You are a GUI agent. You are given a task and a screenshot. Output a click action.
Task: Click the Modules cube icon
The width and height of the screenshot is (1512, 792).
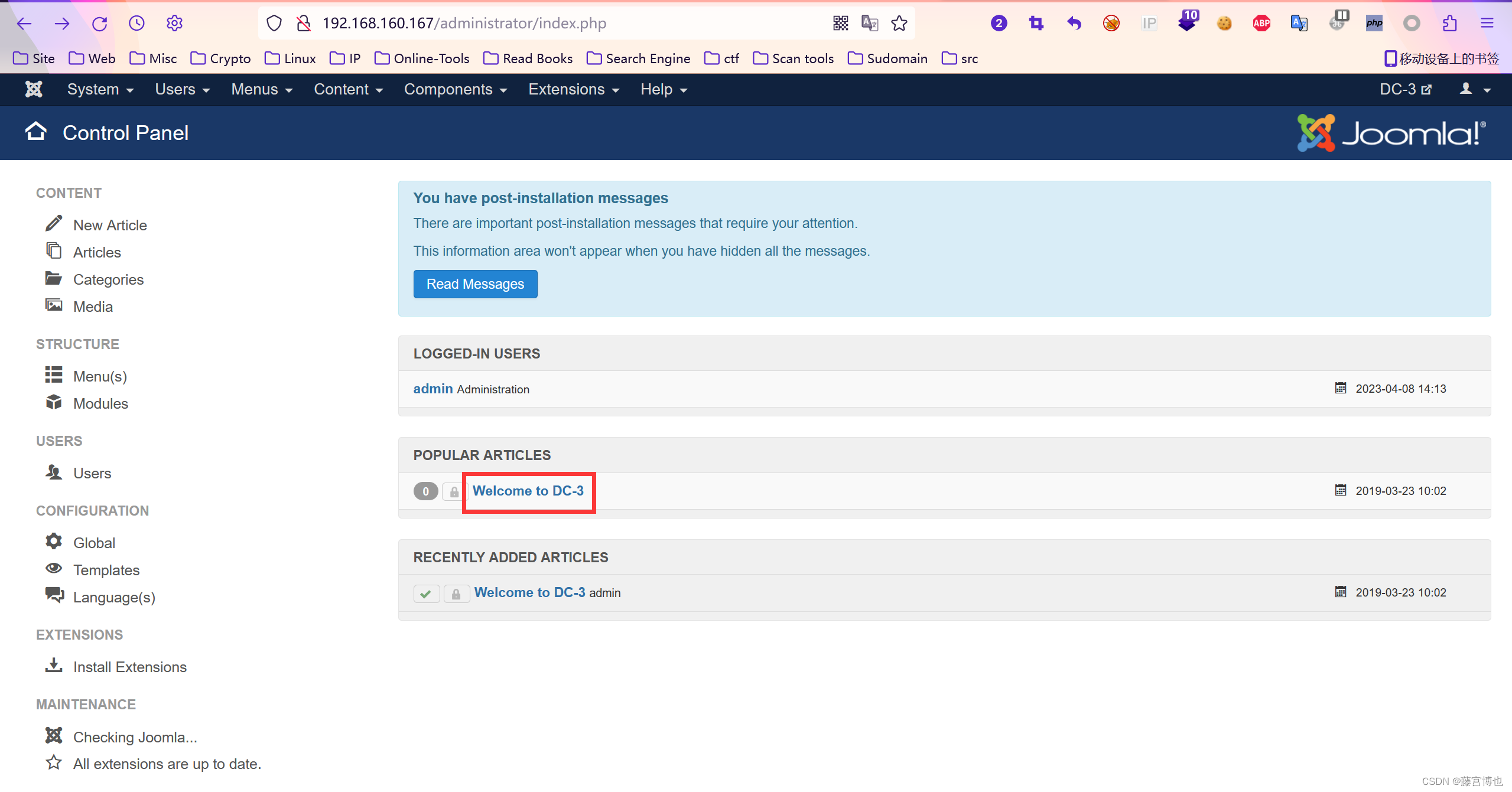pyautogui.click(x=54, y=402)
